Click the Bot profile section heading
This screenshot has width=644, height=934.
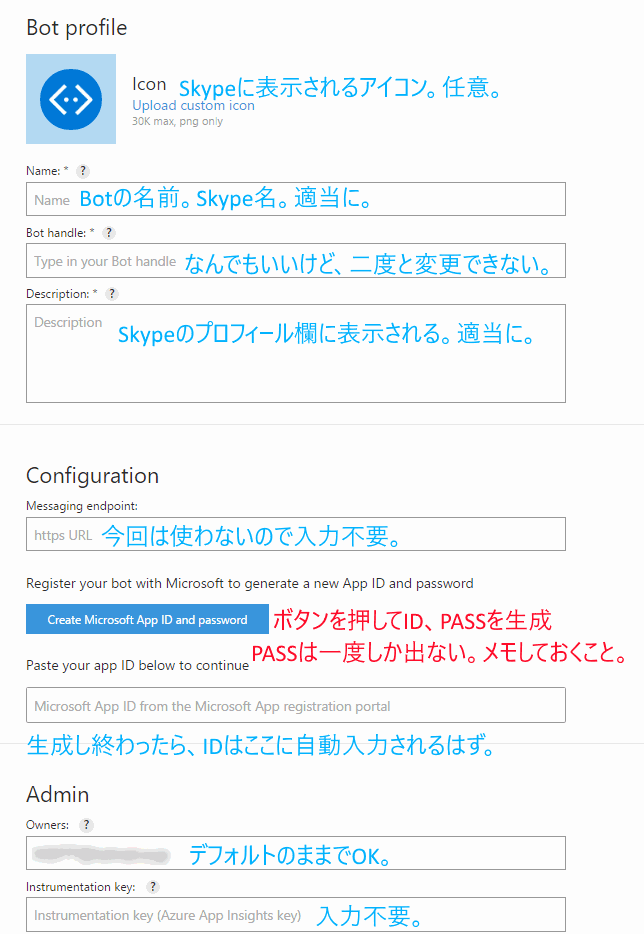[x=76, y=28]
